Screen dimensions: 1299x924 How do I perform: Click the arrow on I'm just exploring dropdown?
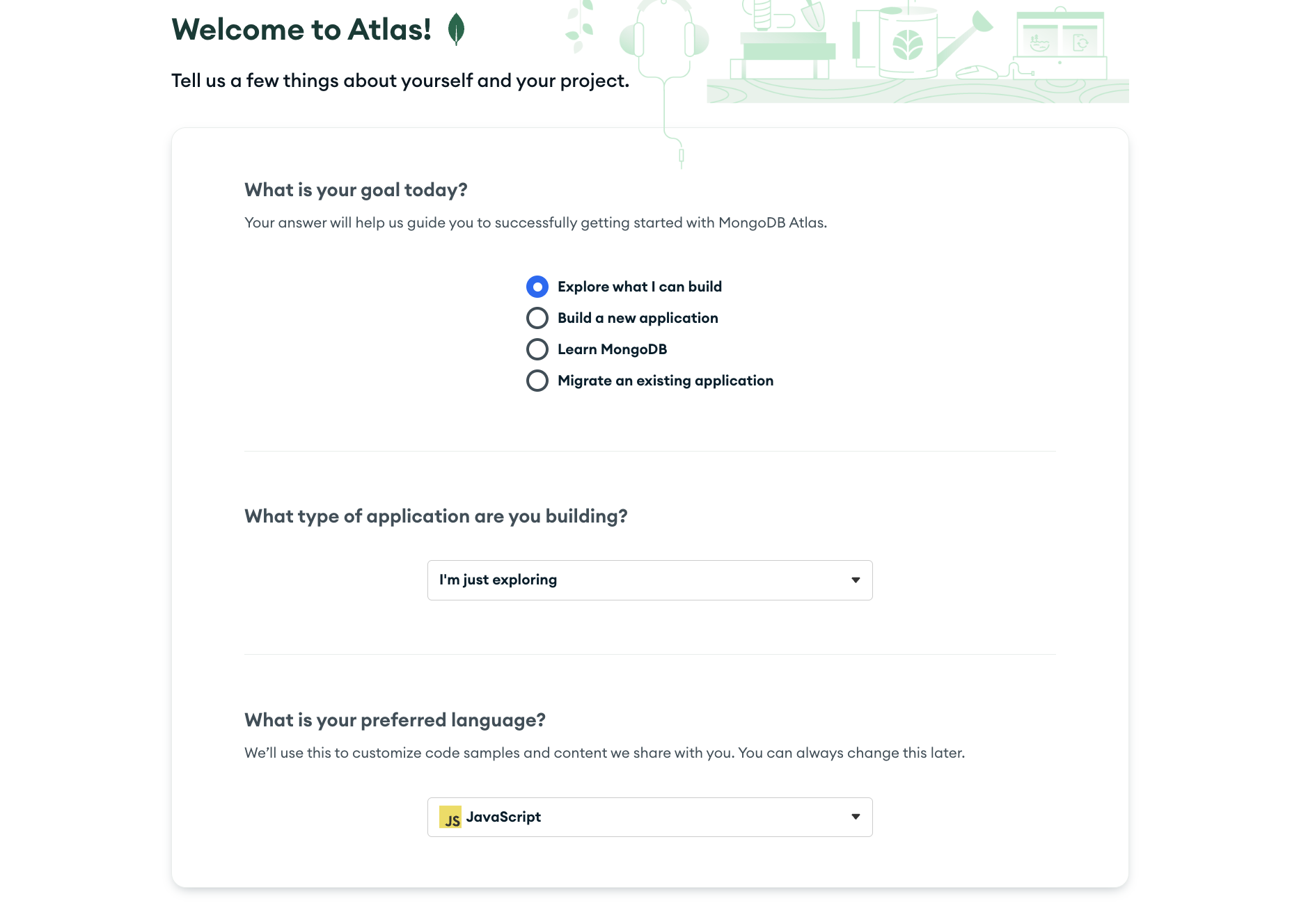pos(856,580)
